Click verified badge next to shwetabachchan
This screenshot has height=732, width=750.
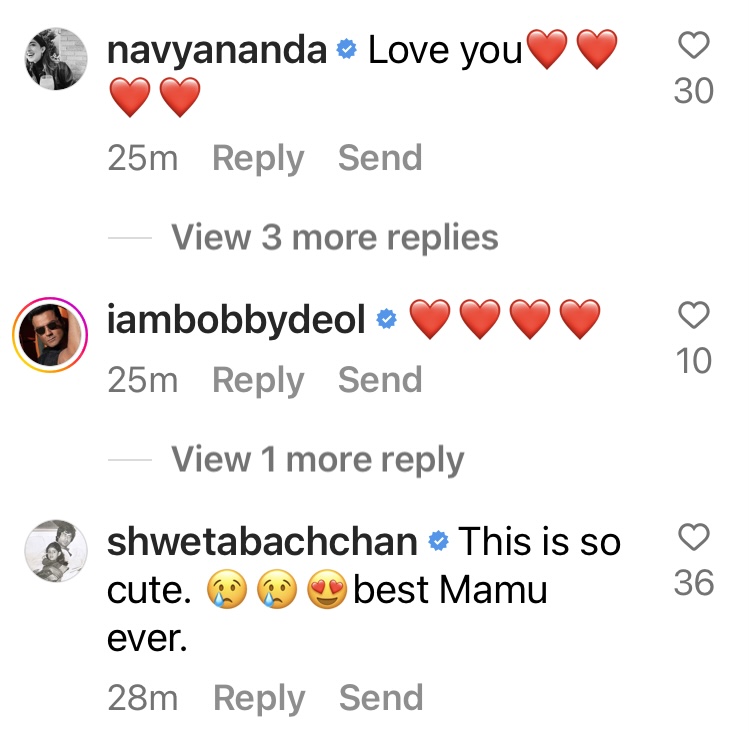coord(438,542)
